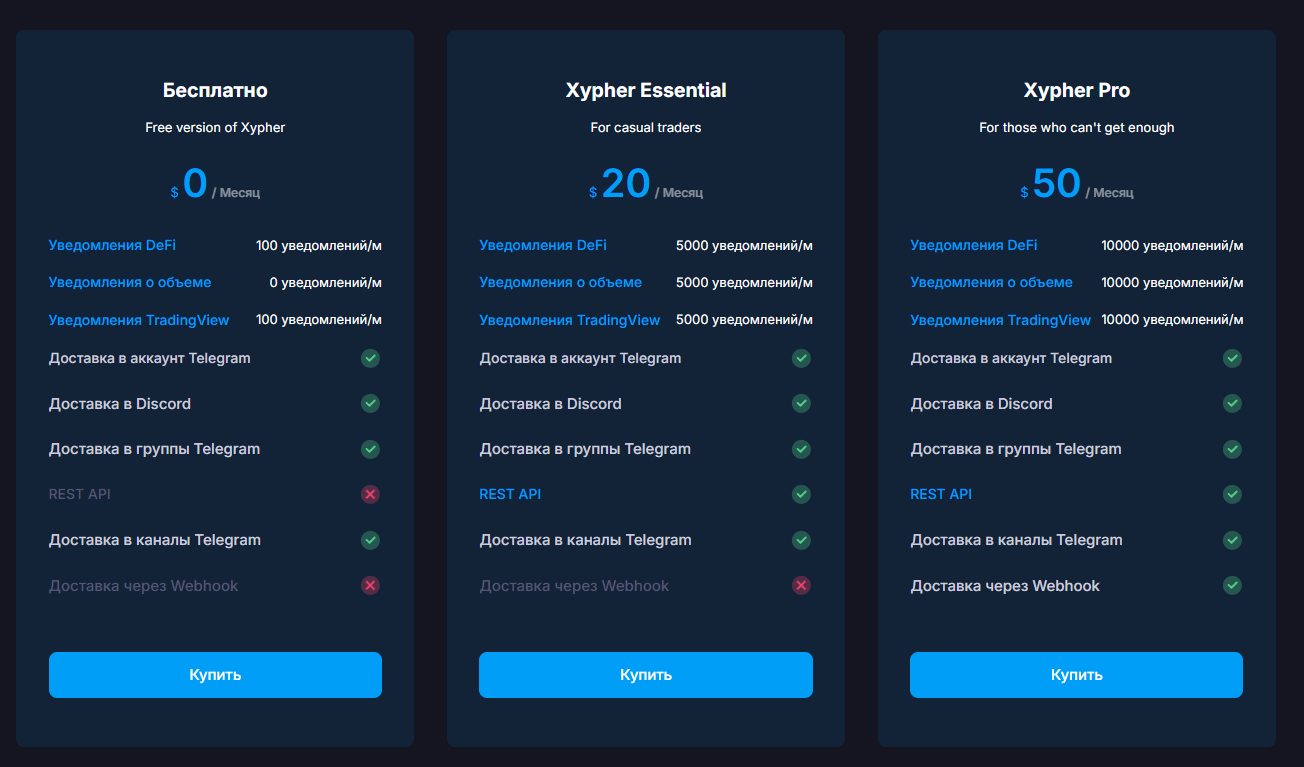Screen dimensions: 1304x767
Task: Click the Discord checkmark in Xypher Pro
Action: (1233, 403)
